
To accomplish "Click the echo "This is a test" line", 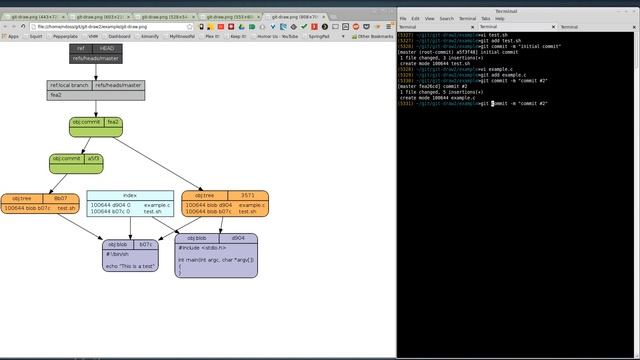I will [x=131, y=266].
